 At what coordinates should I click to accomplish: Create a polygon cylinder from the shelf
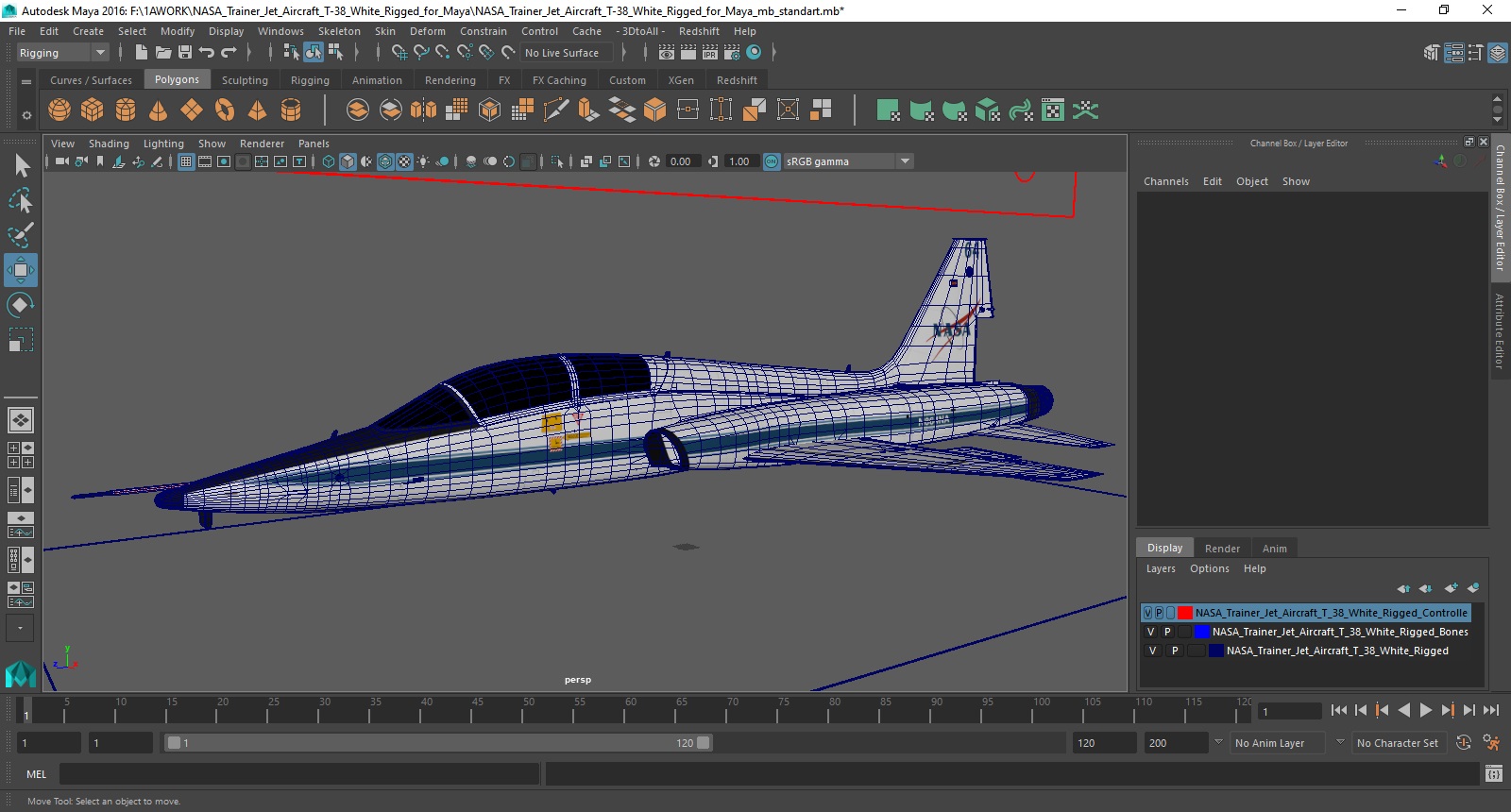(126, 110)
